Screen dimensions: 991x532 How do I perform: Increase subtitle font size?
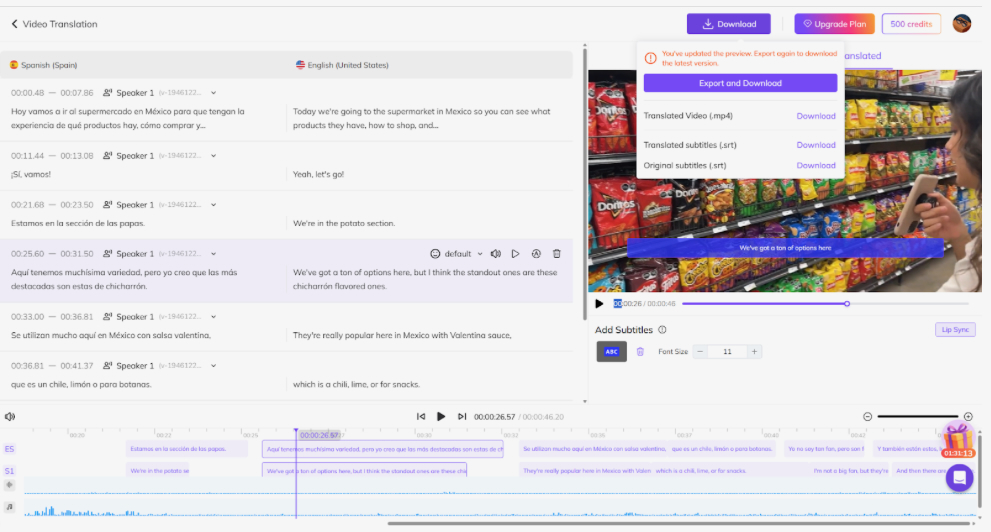click(754, 352)
